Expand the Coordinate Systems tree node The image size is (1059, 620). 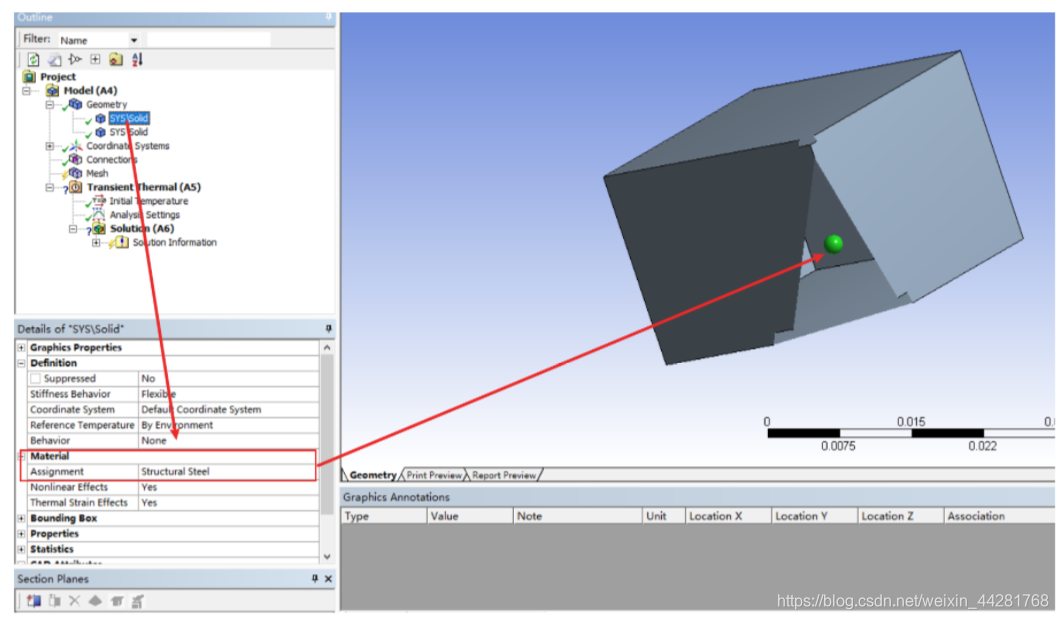click(49, 146)
